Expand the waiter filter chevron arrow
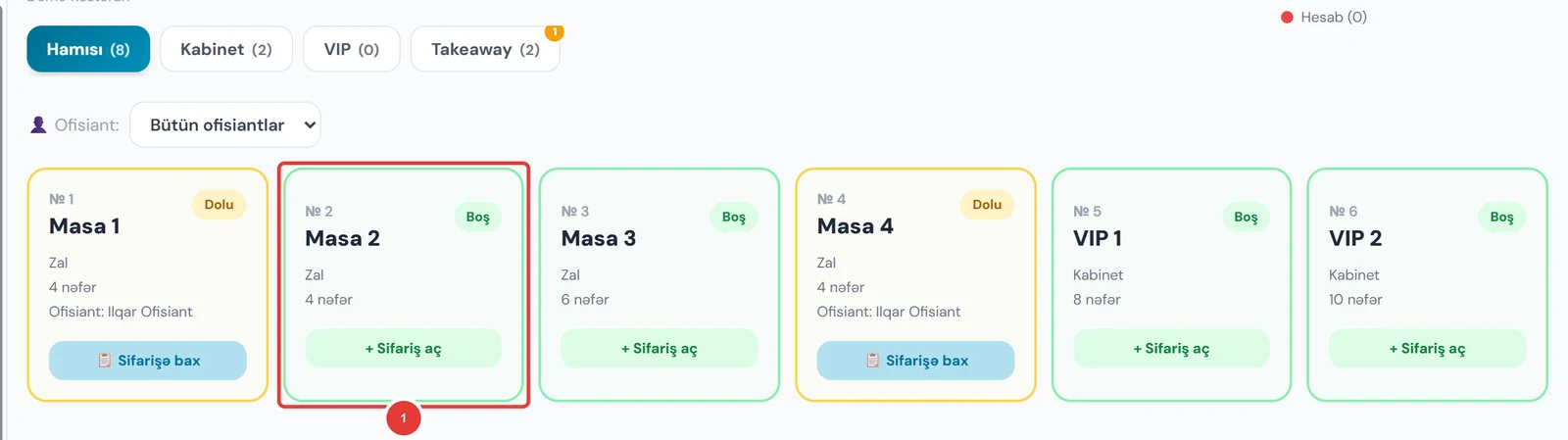 pyautogui.click(x=310, y=125)
